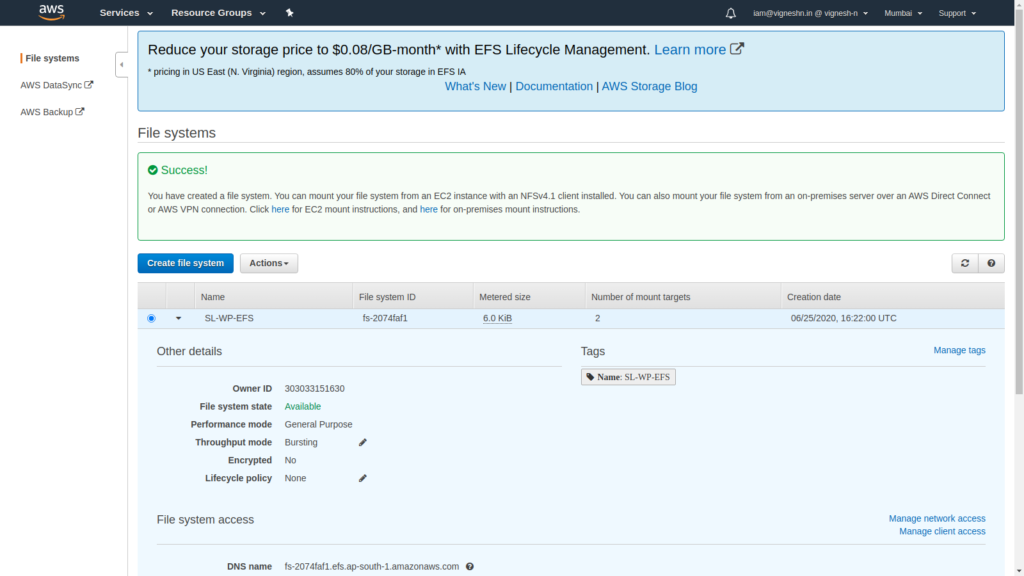Click the General Purpose performance mode value
1024x576 pixels.
coord(318,424)
